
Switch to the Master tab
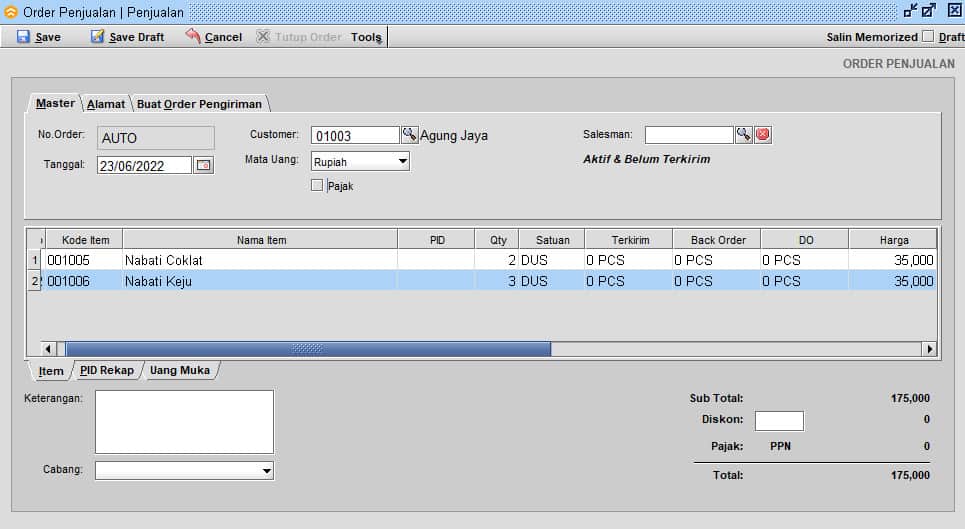(55, 103)
